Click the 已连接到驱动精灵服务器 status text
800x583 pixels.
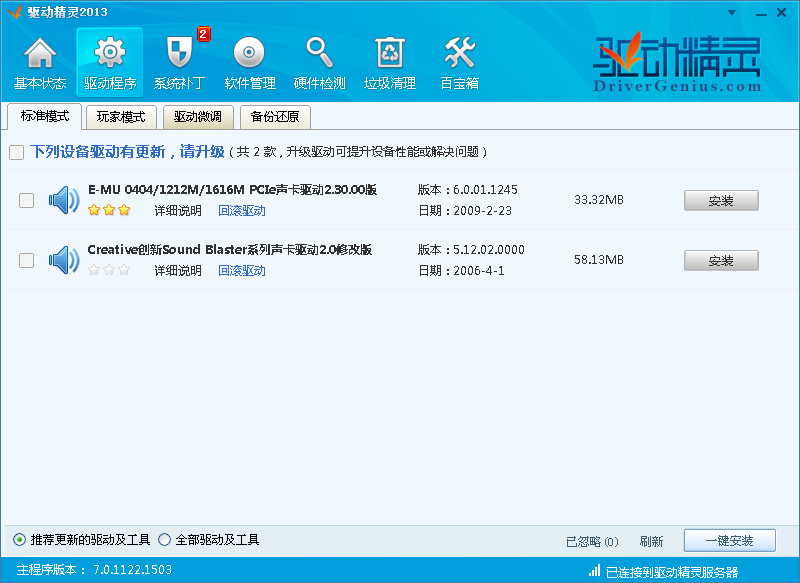[672, 572]
